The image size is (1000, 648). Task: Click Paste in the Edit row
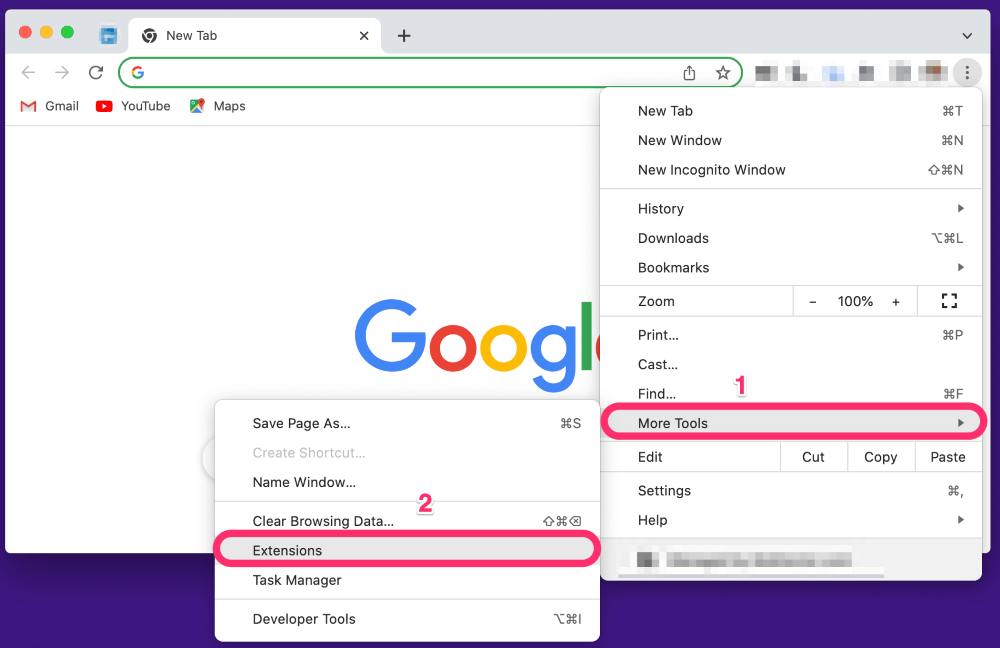[x=948, y=457]
